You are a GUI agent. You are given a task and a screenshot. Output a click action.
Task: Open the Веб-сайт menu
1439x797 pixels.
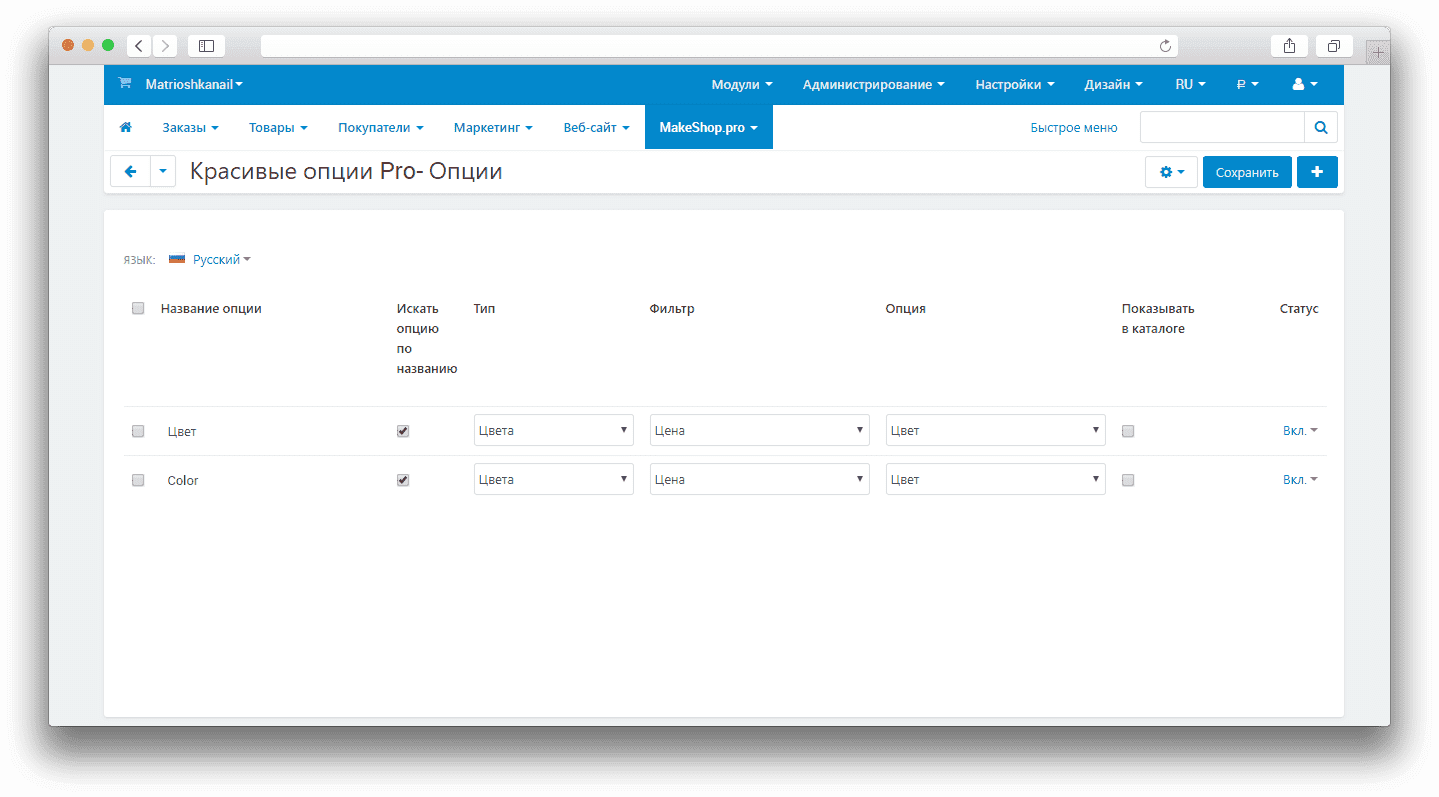tap(596, 128)
